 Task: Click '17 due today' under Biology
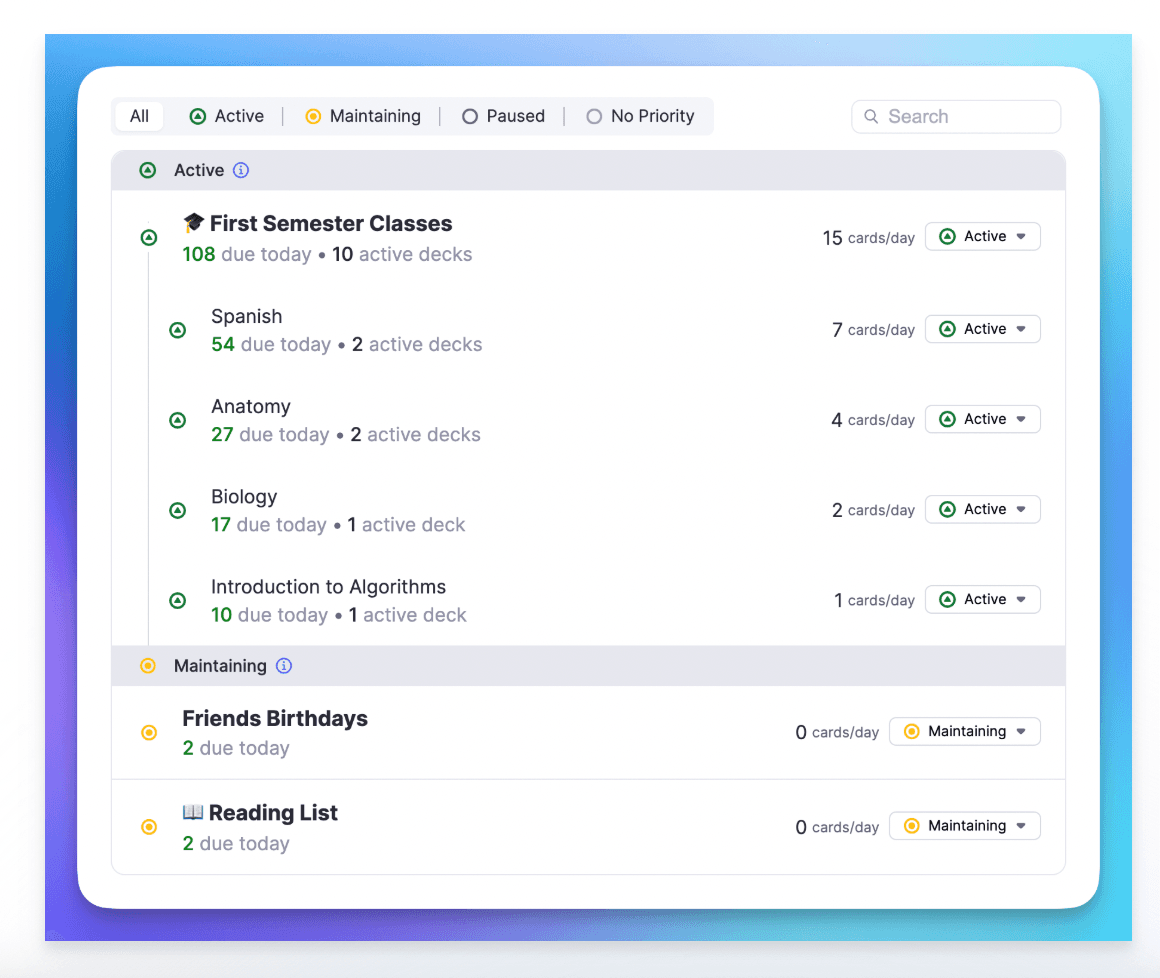coord(269,525)
